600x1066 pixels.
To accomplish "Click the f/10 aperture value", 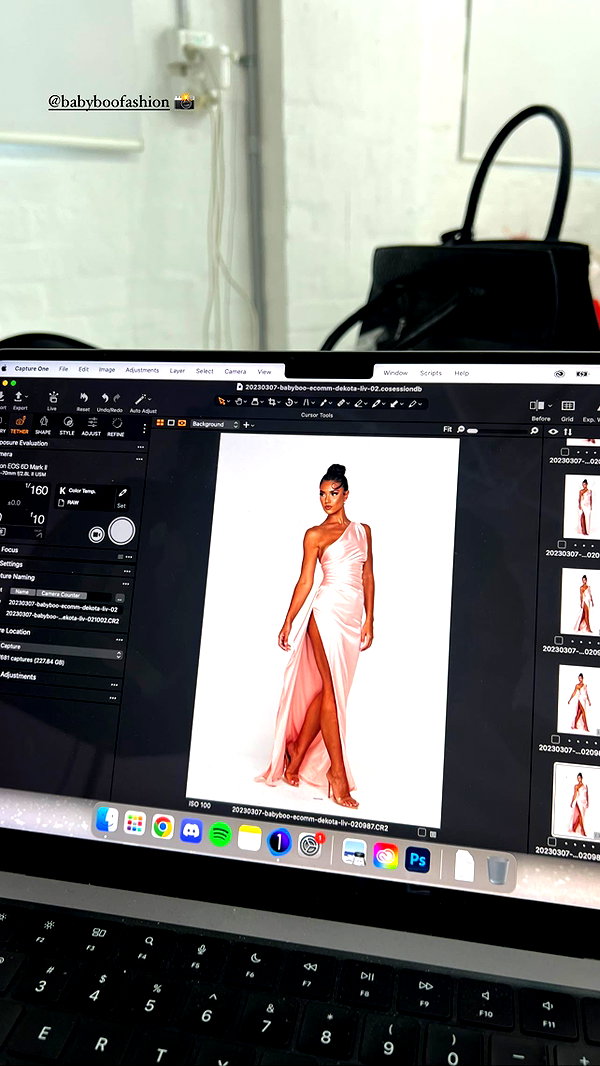I will (x=38, y=519).
